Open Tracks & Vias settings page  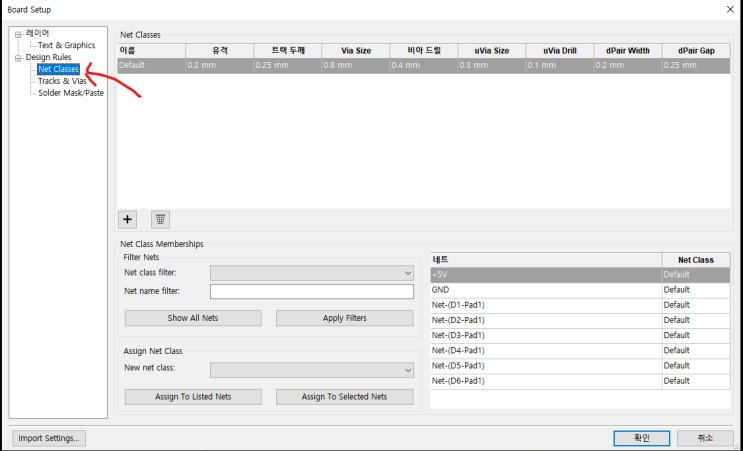pos(62,81)
